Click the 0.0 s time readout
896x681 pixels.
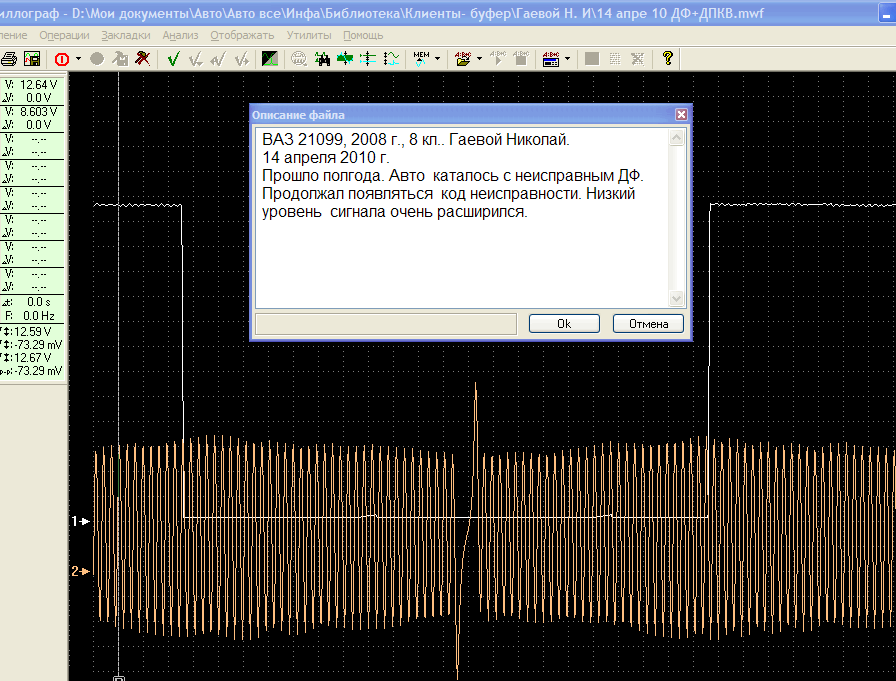click(38, 302)
